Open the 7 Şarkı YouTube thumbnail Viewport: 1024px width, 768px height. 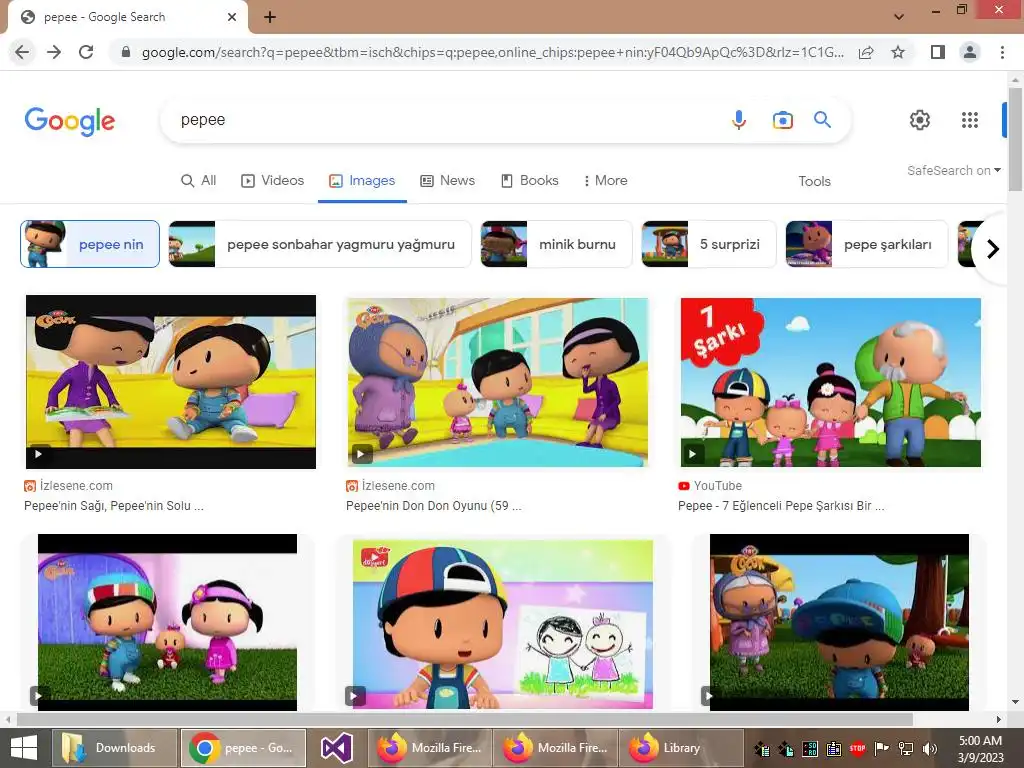coord(831,382)
